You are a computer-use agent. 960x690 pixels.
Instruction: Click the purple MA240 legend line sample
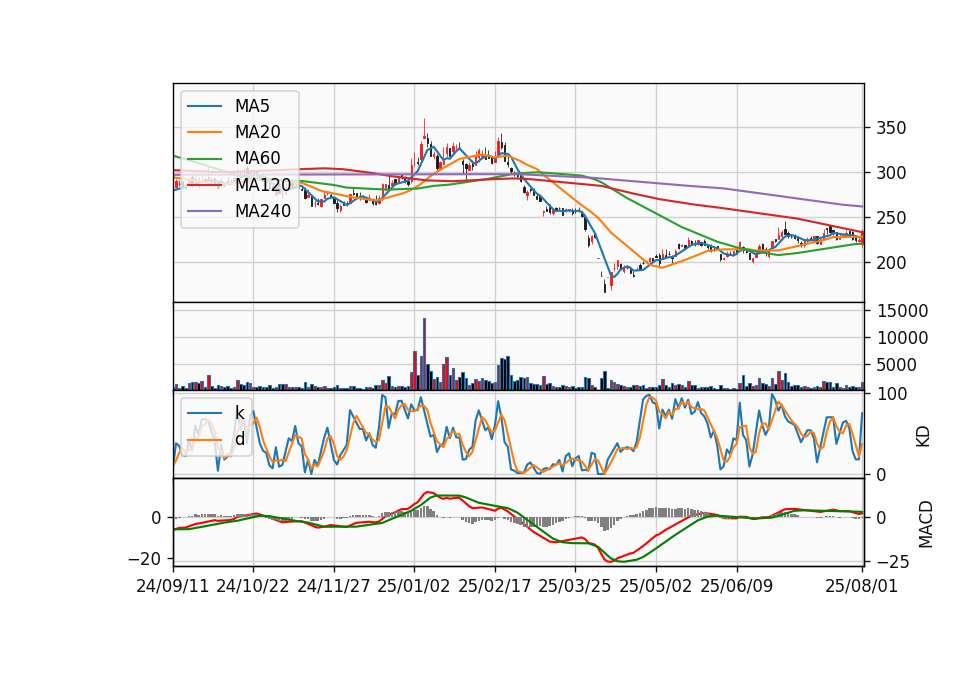(204, 211)
